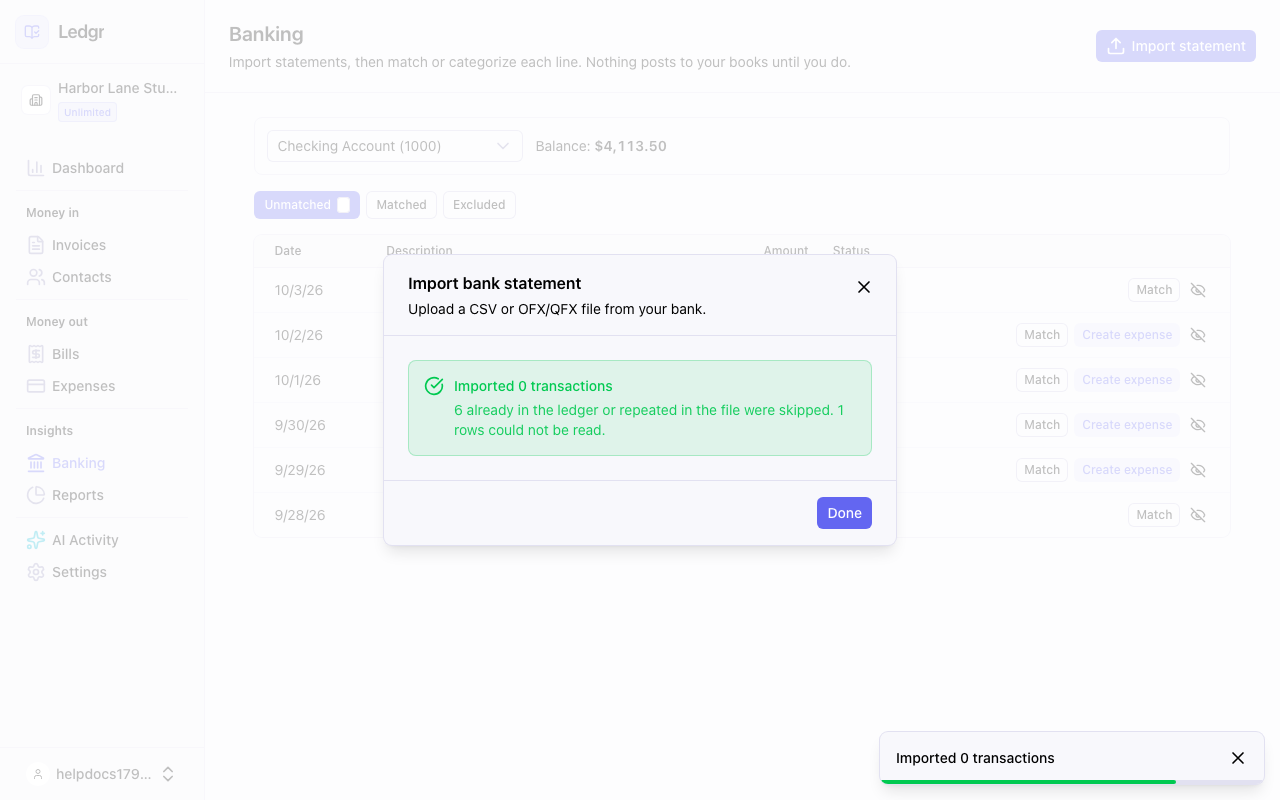Viewport: 1280px width, 800px height.
Task: Exclude the 10/2/26 transaction
Action: pyautogui.click(x=1198, y=335)
